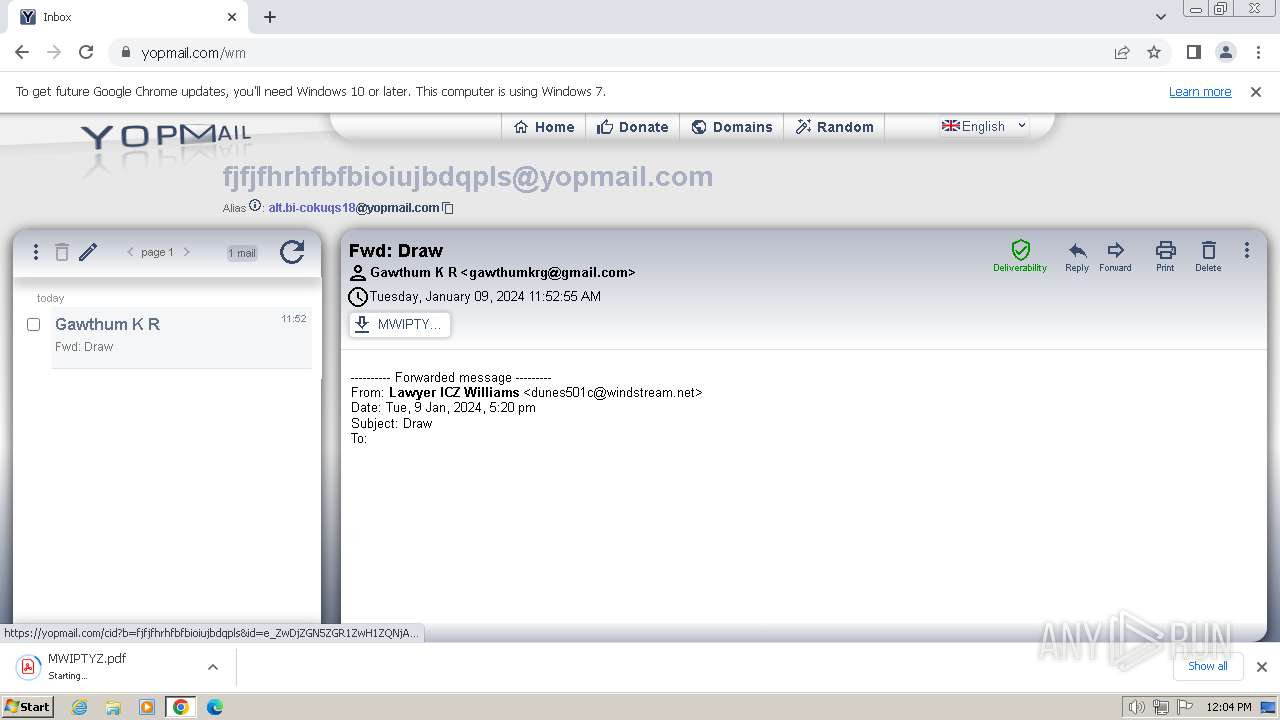This screenshot has height=720, width=1280.
Task: Click sender gawthumkrg@gmail.com text
Action: pyautogui.click(x=548, y=272)
